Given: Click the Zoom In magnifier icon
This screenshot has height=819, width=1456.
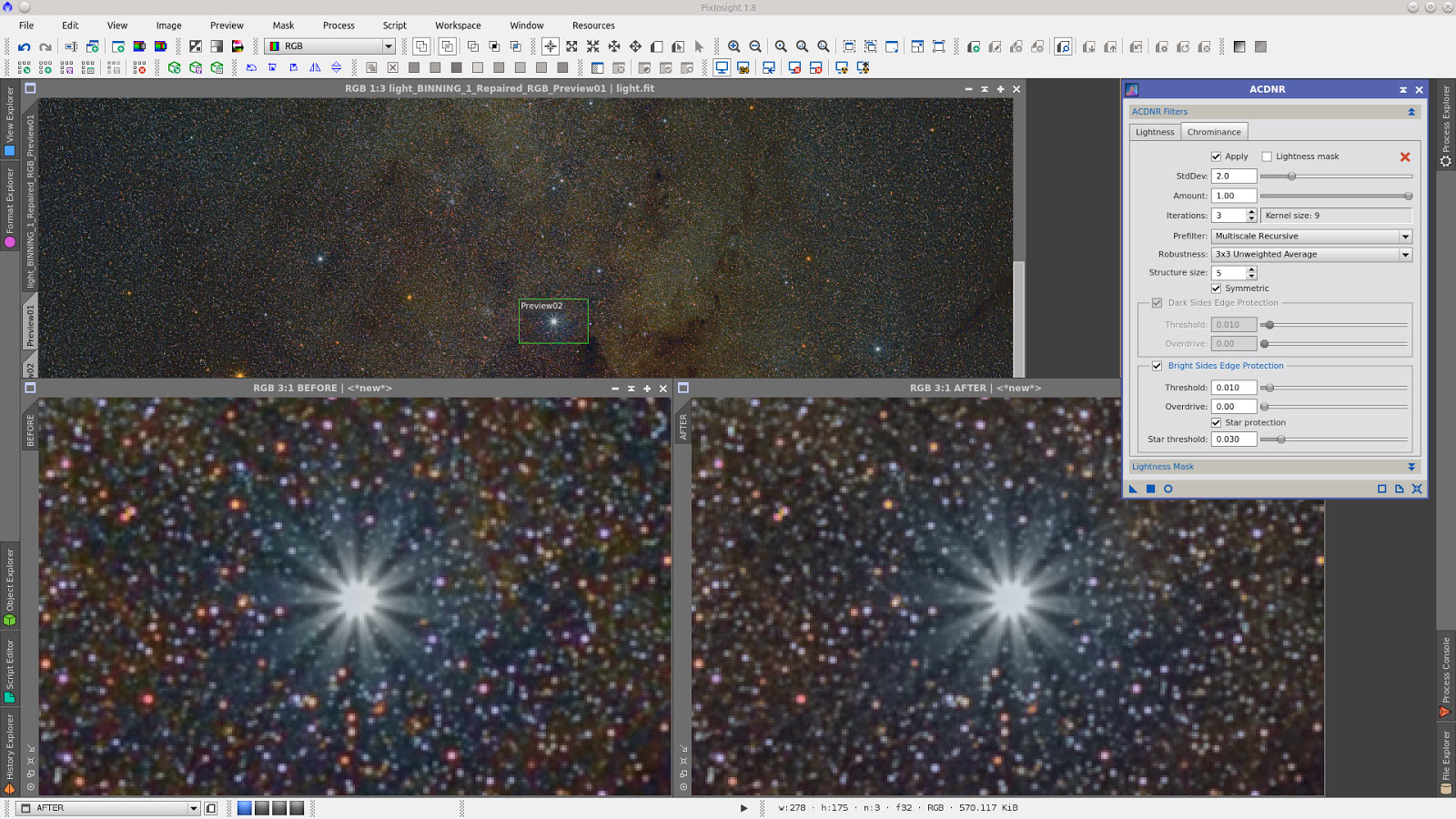Looking at the screenshot, I should pos(733,46).
